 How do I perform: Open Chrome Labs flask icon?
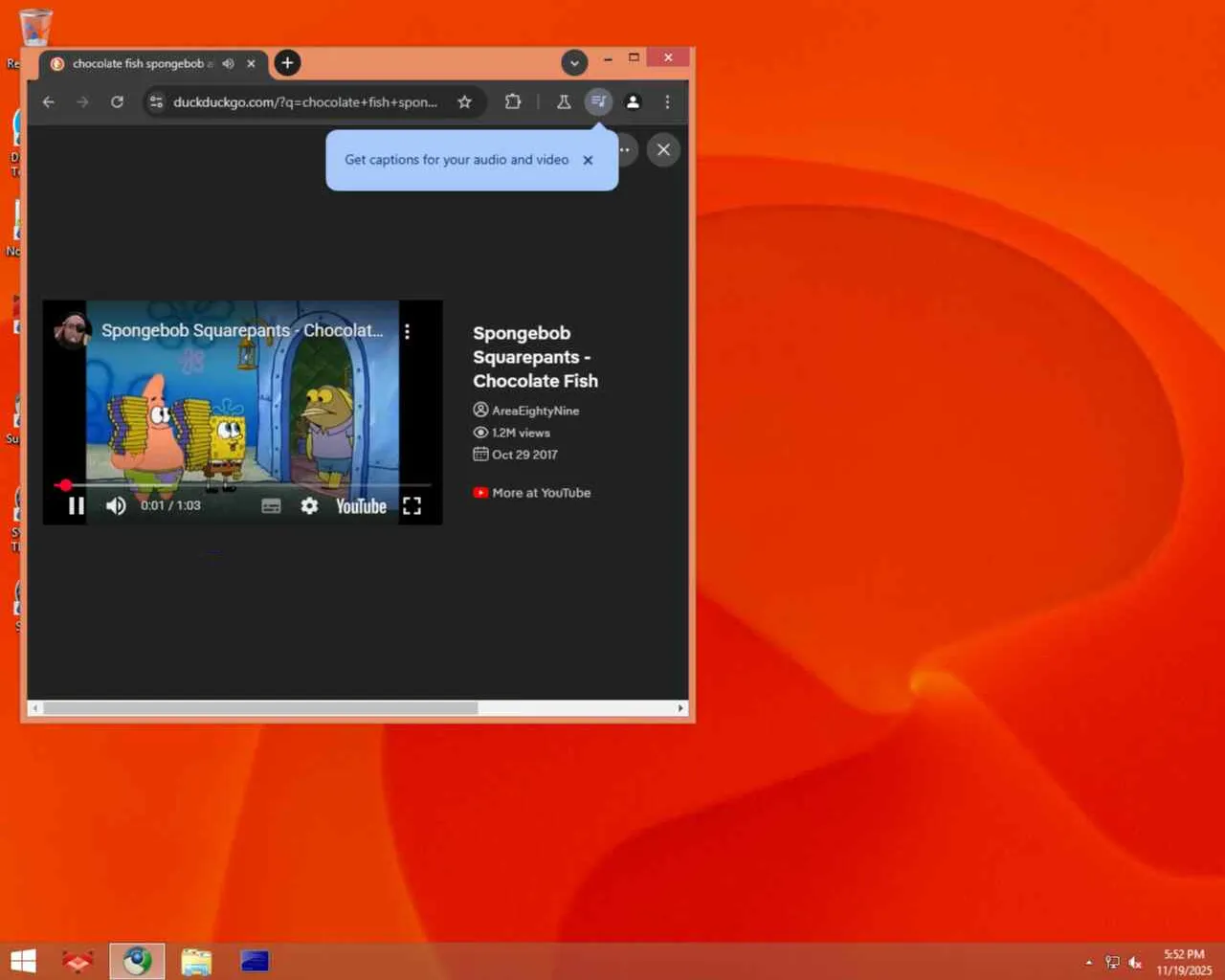point(564,101)
